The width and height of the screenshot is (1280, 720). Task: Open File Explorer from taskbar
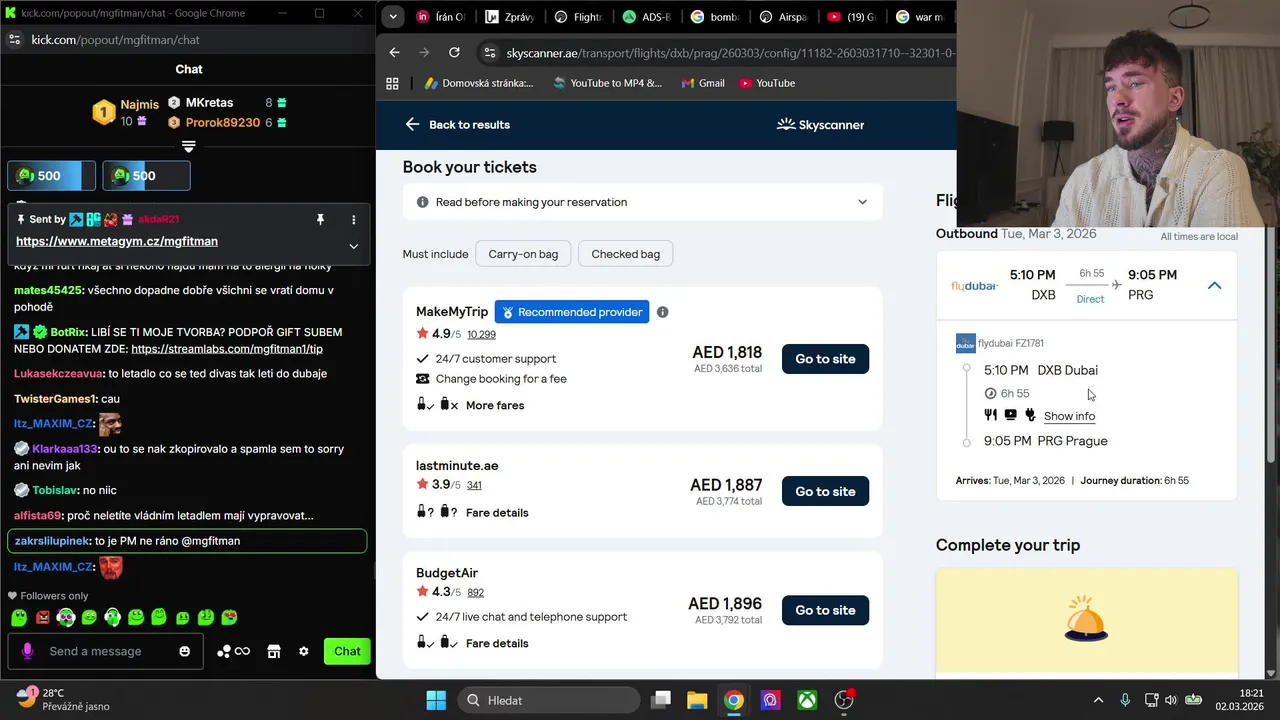[697, 700]
